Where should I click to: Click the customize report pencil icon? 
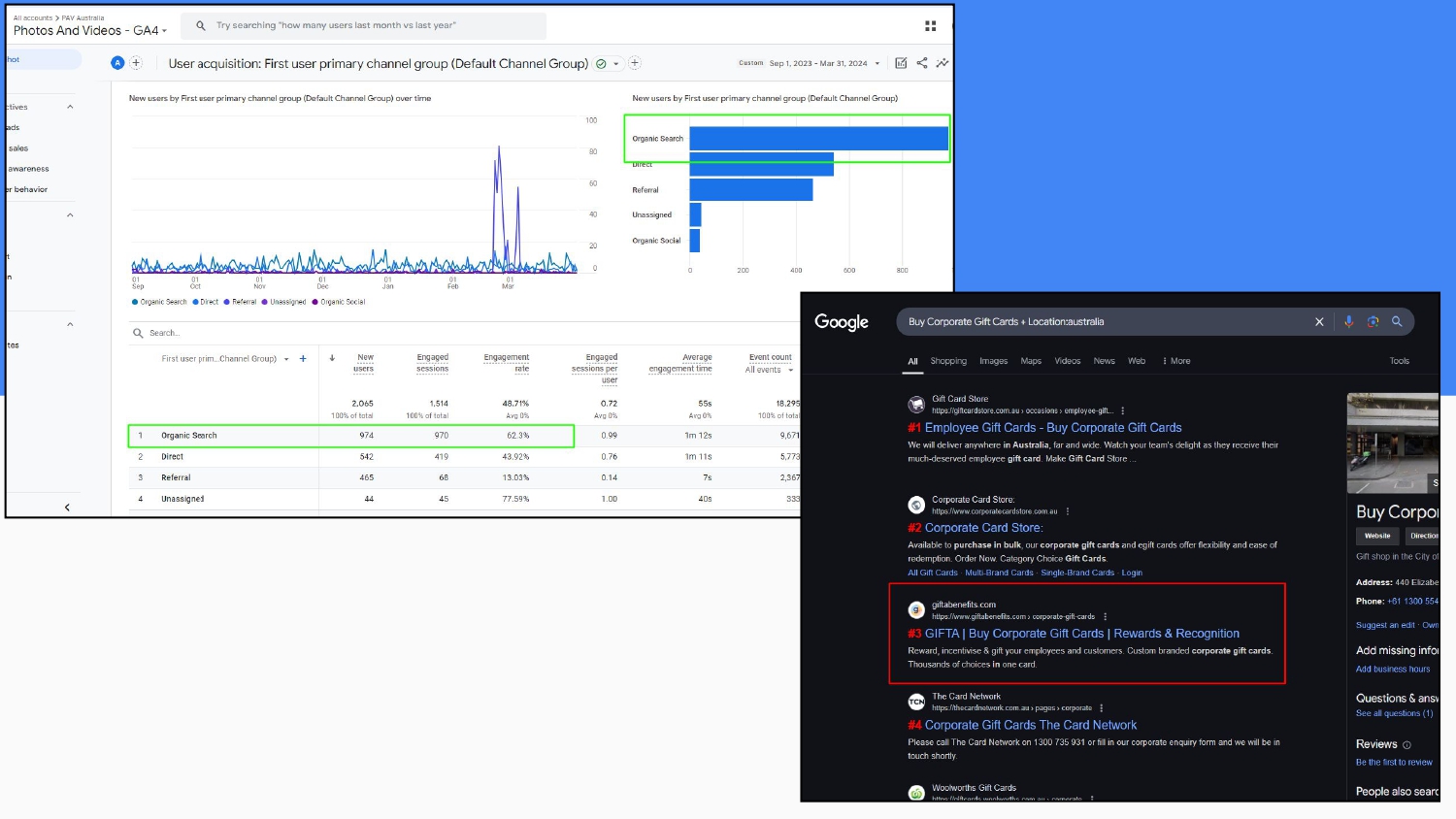coord(901,63)
